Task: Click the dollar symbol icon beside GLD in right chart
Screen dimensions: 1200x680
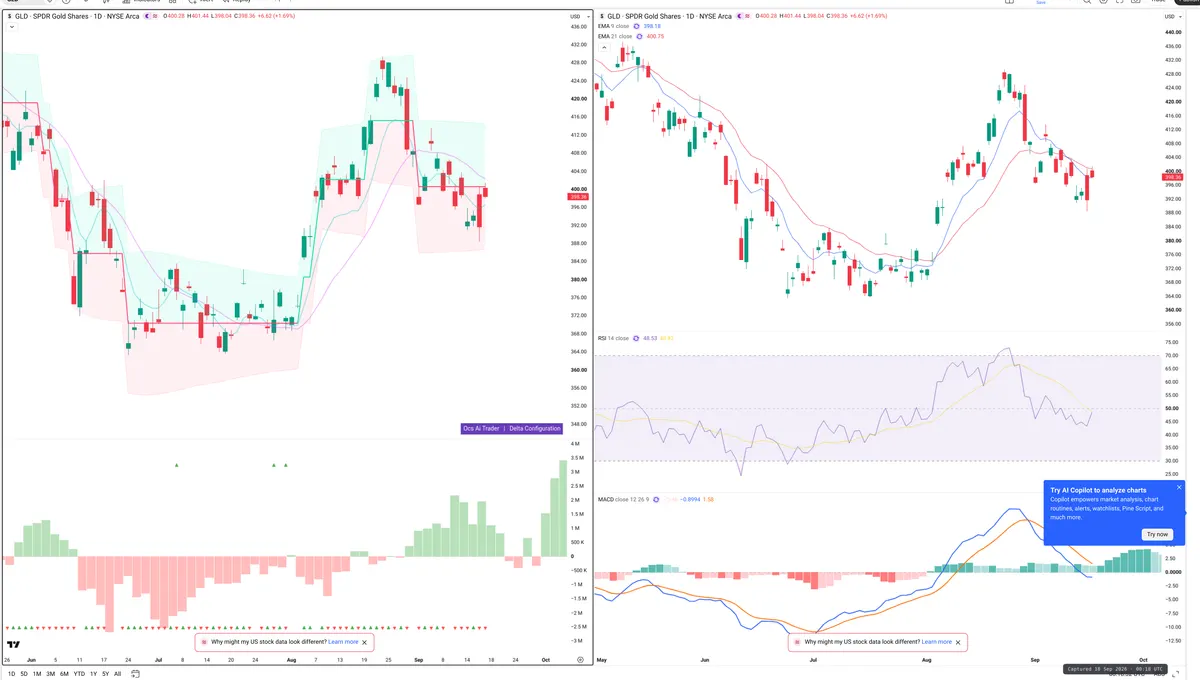Action: click(601, 17)
